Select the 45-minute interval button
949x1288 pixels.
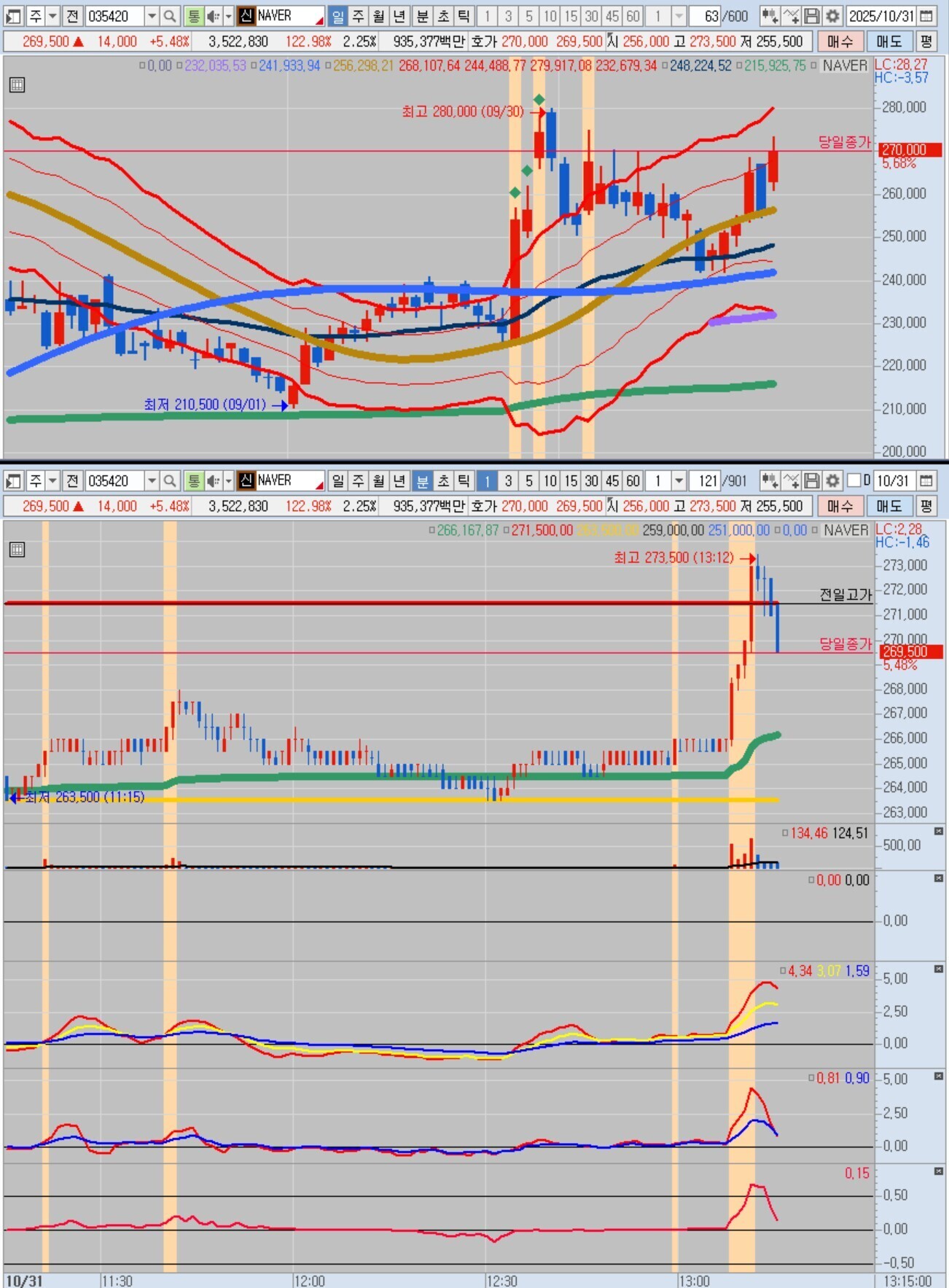click(612, 481)
